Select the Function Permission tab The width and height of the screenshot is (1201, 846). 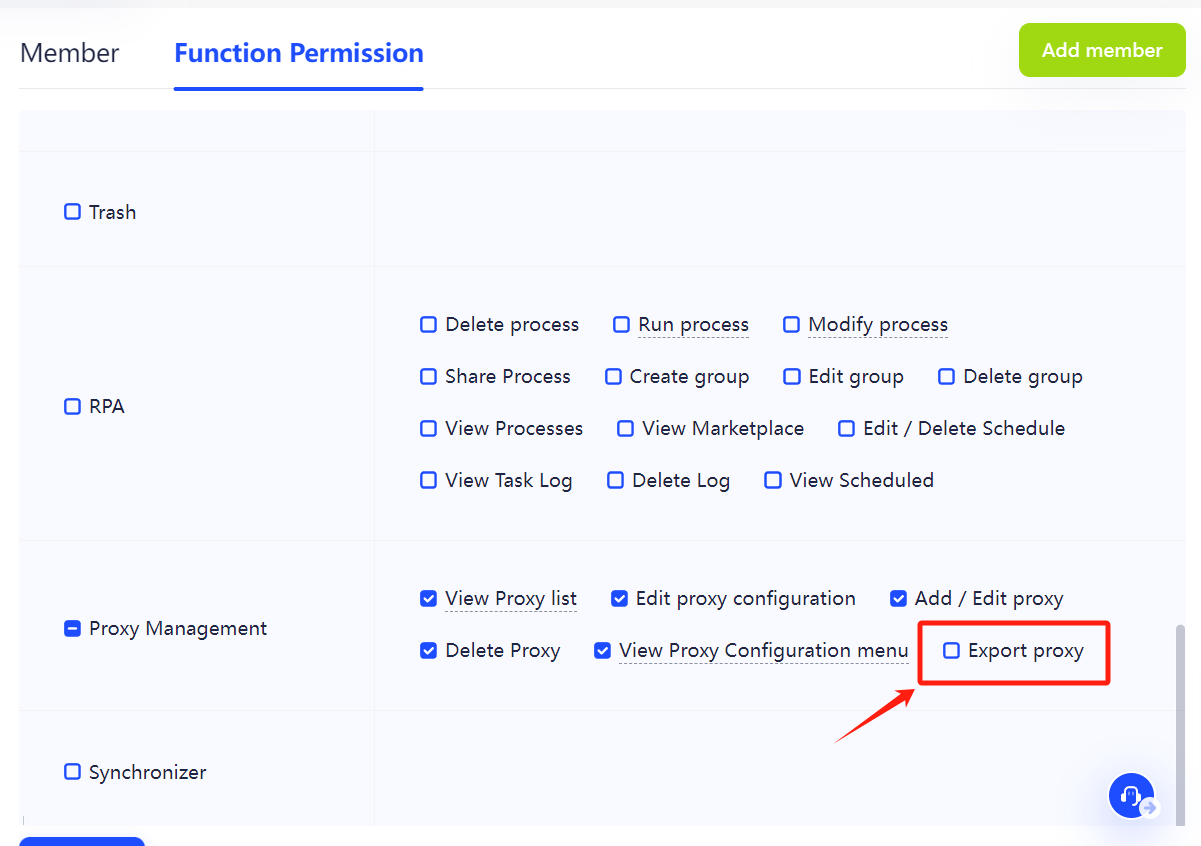click(x=298, y=53)
